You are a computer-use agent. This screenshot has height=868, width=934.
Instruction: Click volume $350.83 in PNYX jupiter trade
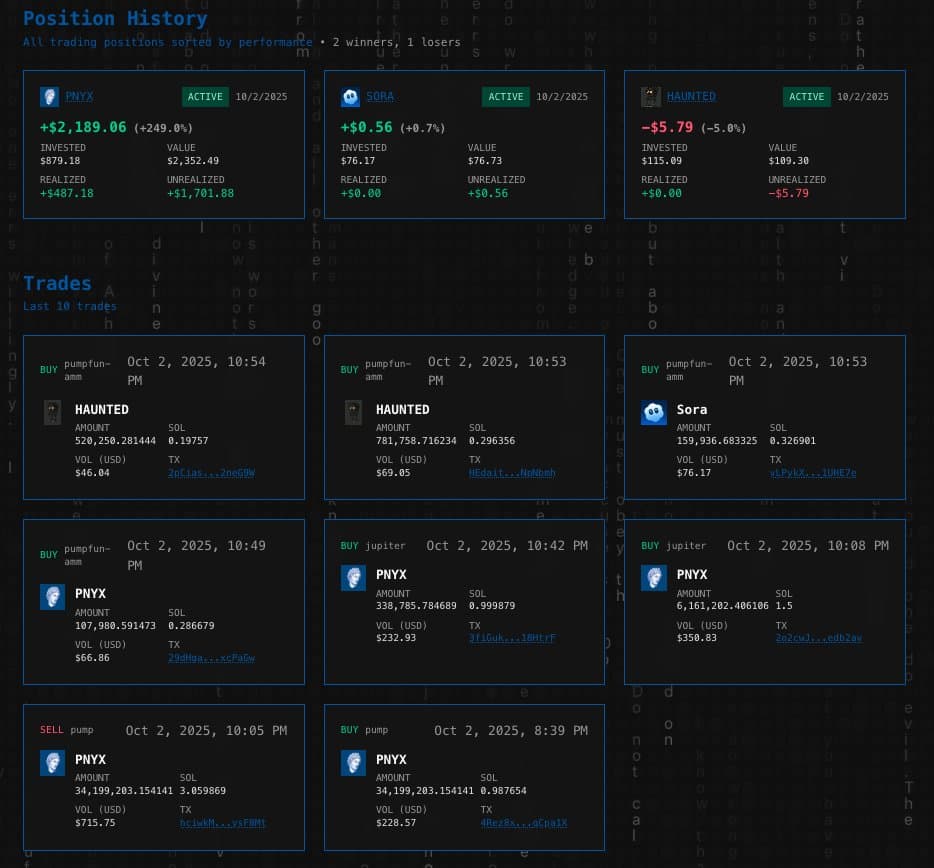696,637
